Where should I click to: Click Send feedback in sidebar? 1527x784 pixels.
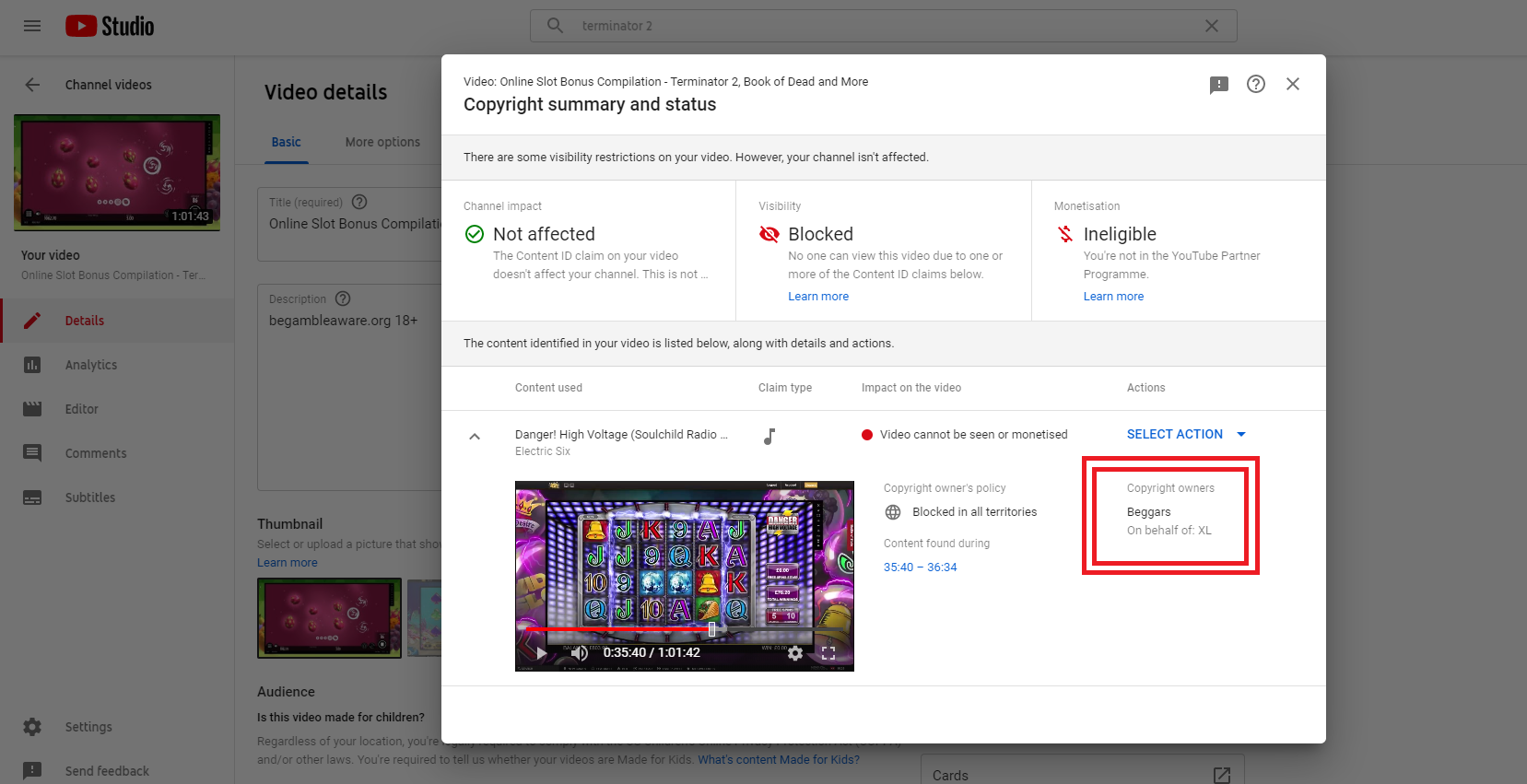tap(117, 771)
